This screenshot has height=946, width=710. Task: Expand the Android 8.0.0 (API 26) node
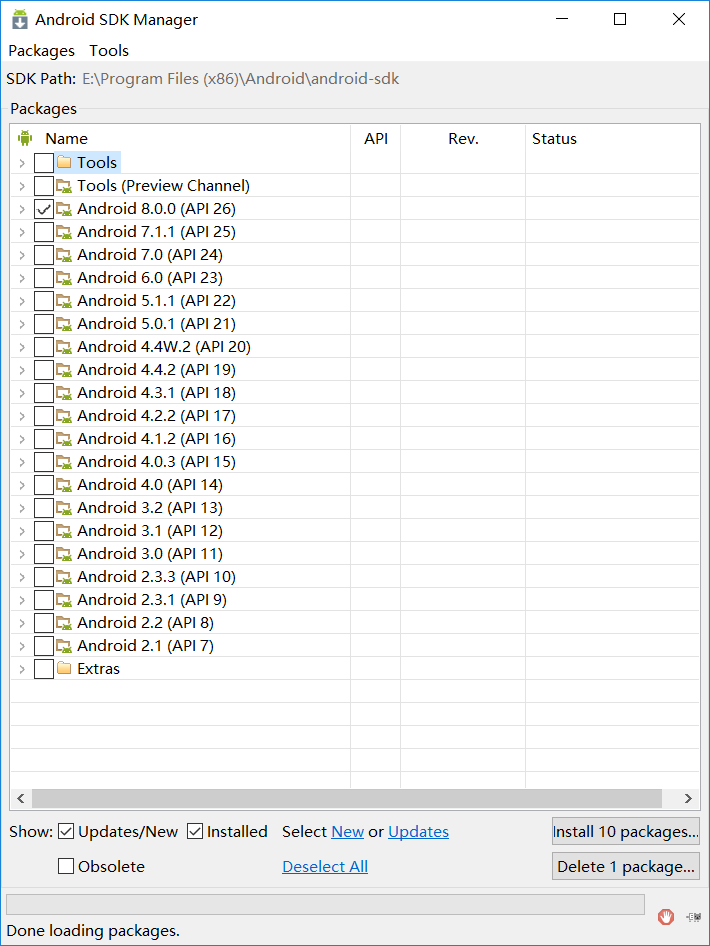[22, 209]
